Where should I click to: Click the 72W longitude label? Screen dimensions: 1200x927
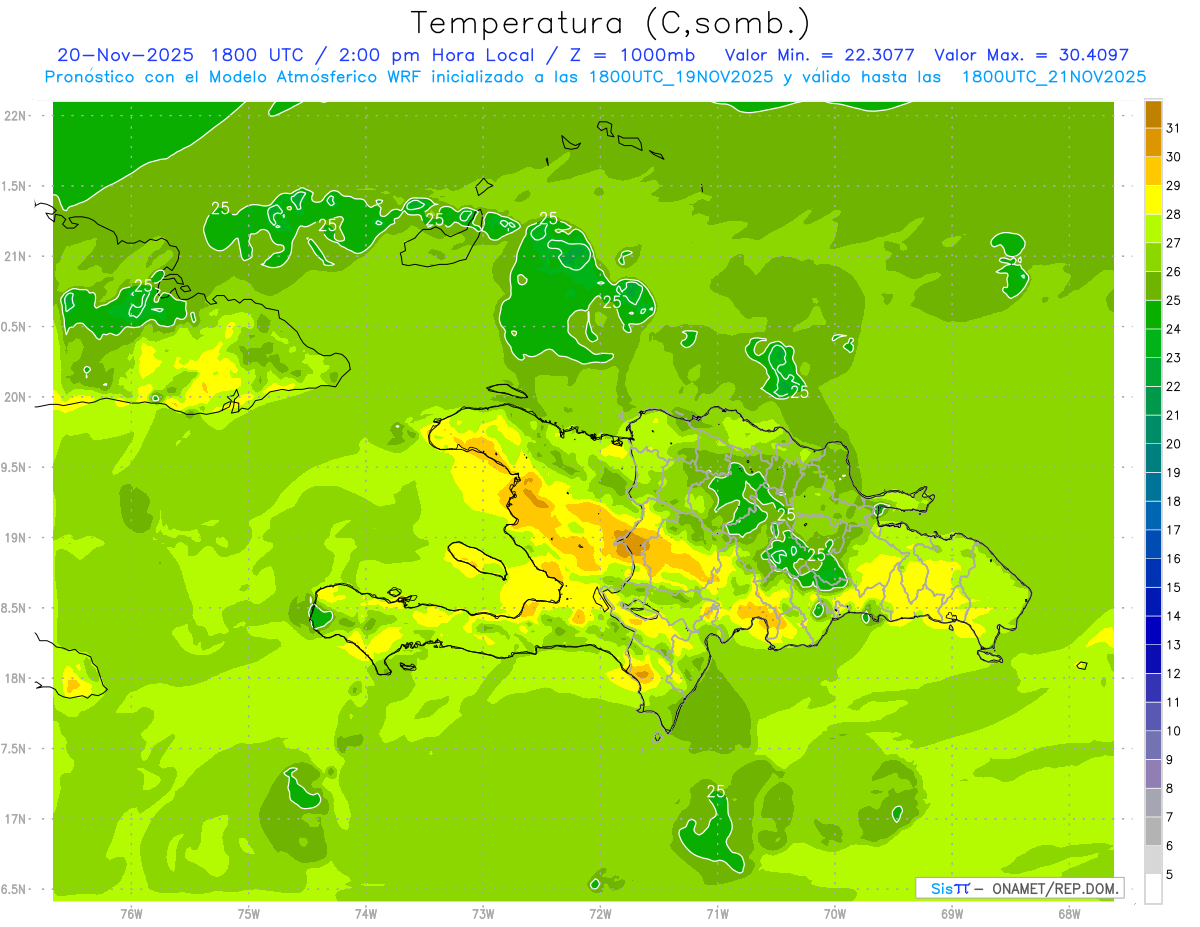click(600, 914)
